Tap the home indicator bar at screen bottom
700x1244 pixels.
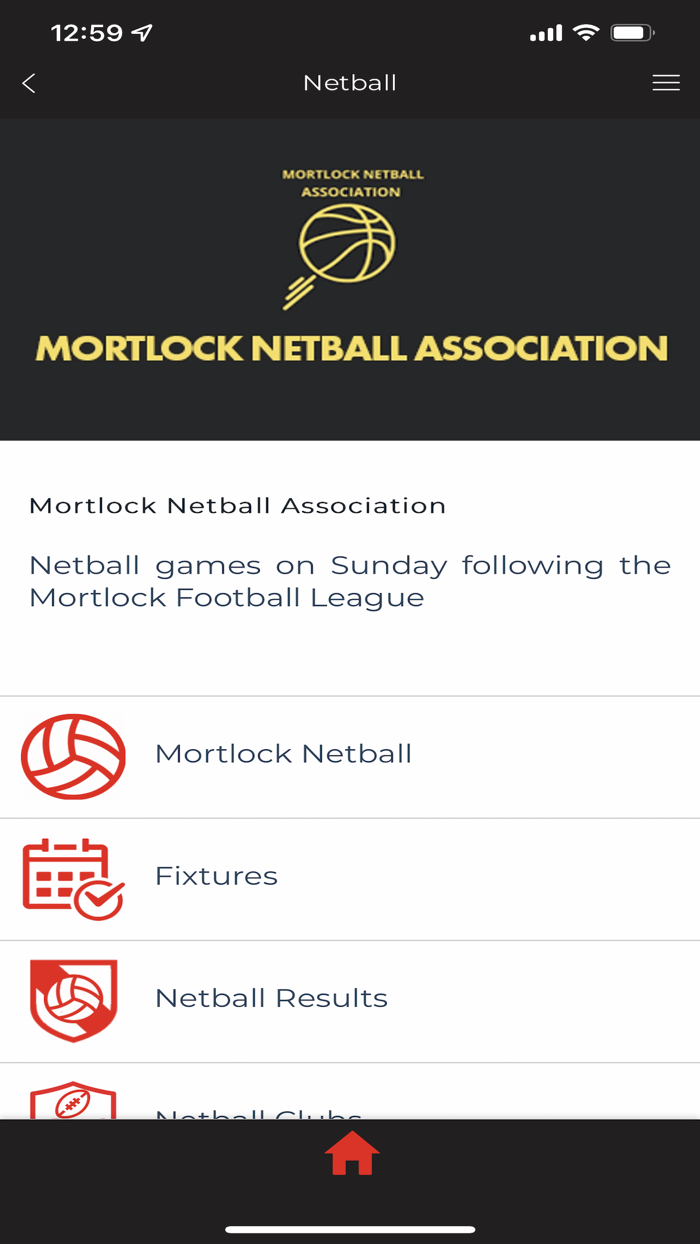click(350, 1228)
